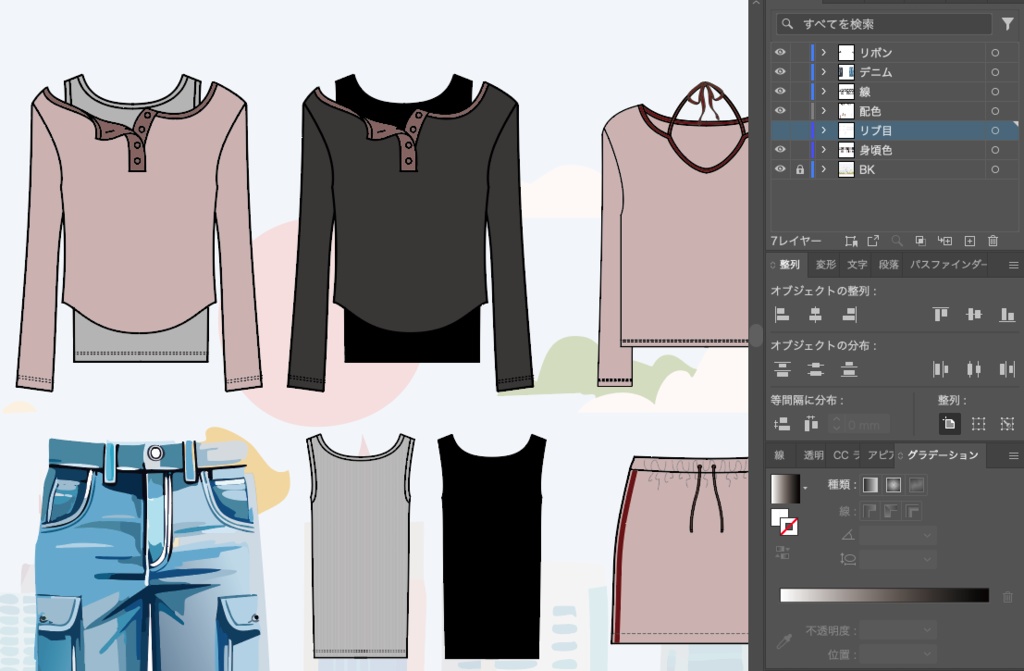Distribute objects by vertical center
The height and width of the screenshot is (671, 1024).
[x=815, y=370]
